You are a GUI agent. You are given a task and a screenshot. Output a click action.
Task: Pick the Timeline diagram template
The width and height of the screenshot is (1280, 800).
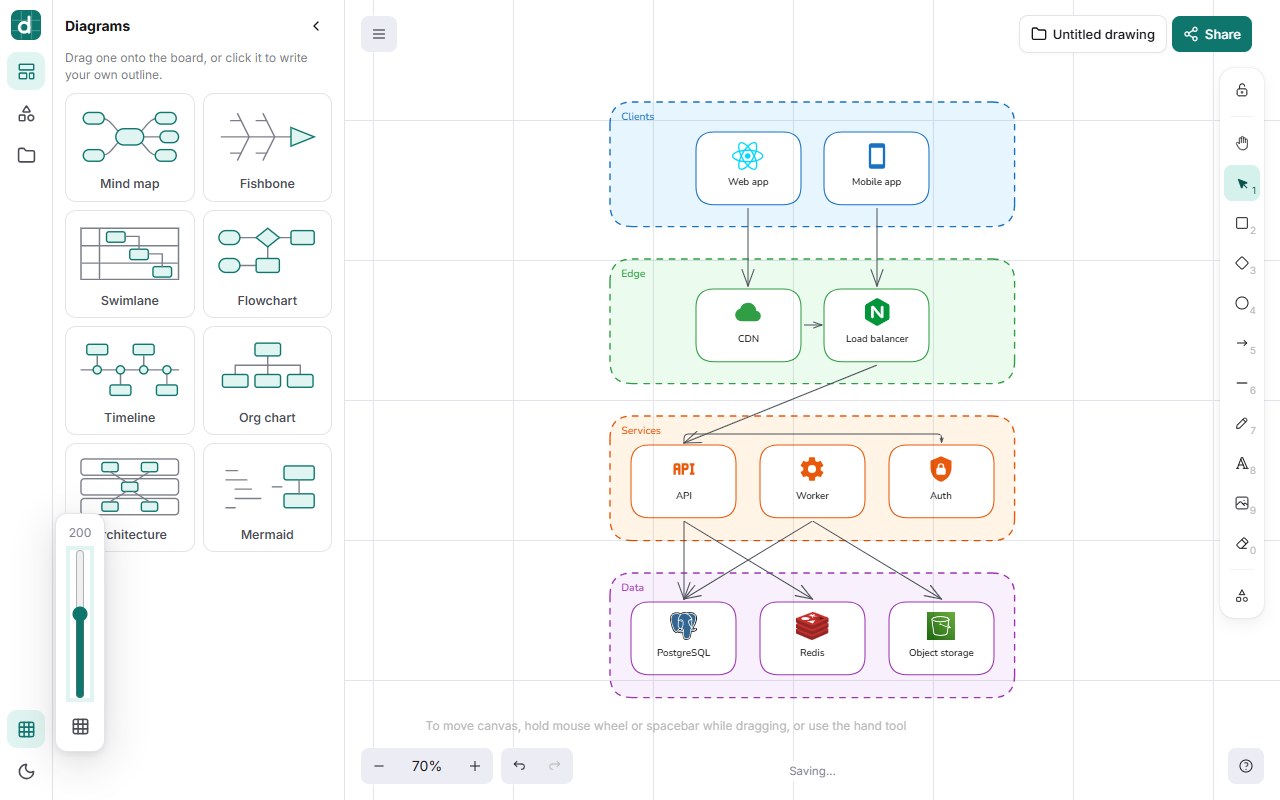point(130,381)
